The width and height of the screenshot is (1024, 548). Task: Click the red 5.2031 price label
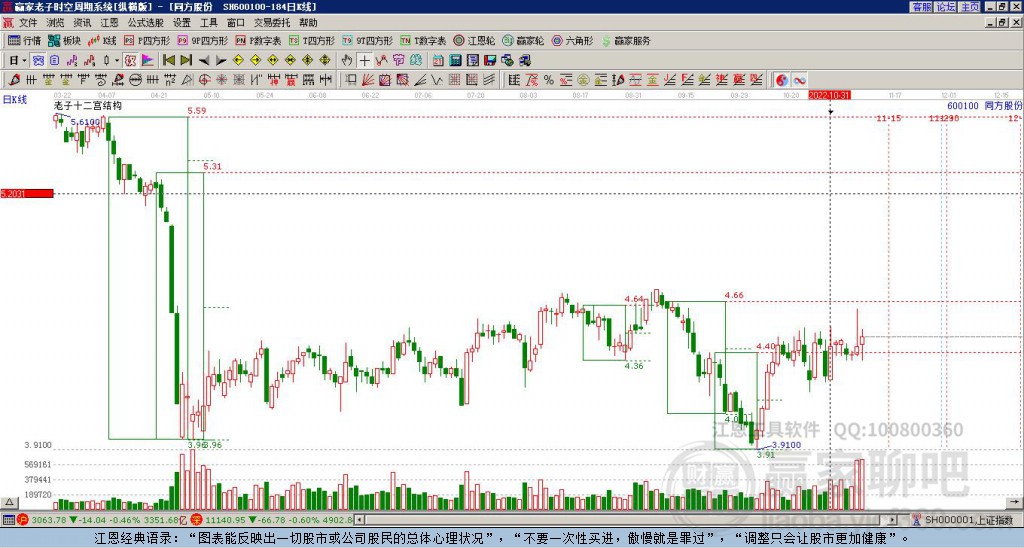[x=27, y=193]
